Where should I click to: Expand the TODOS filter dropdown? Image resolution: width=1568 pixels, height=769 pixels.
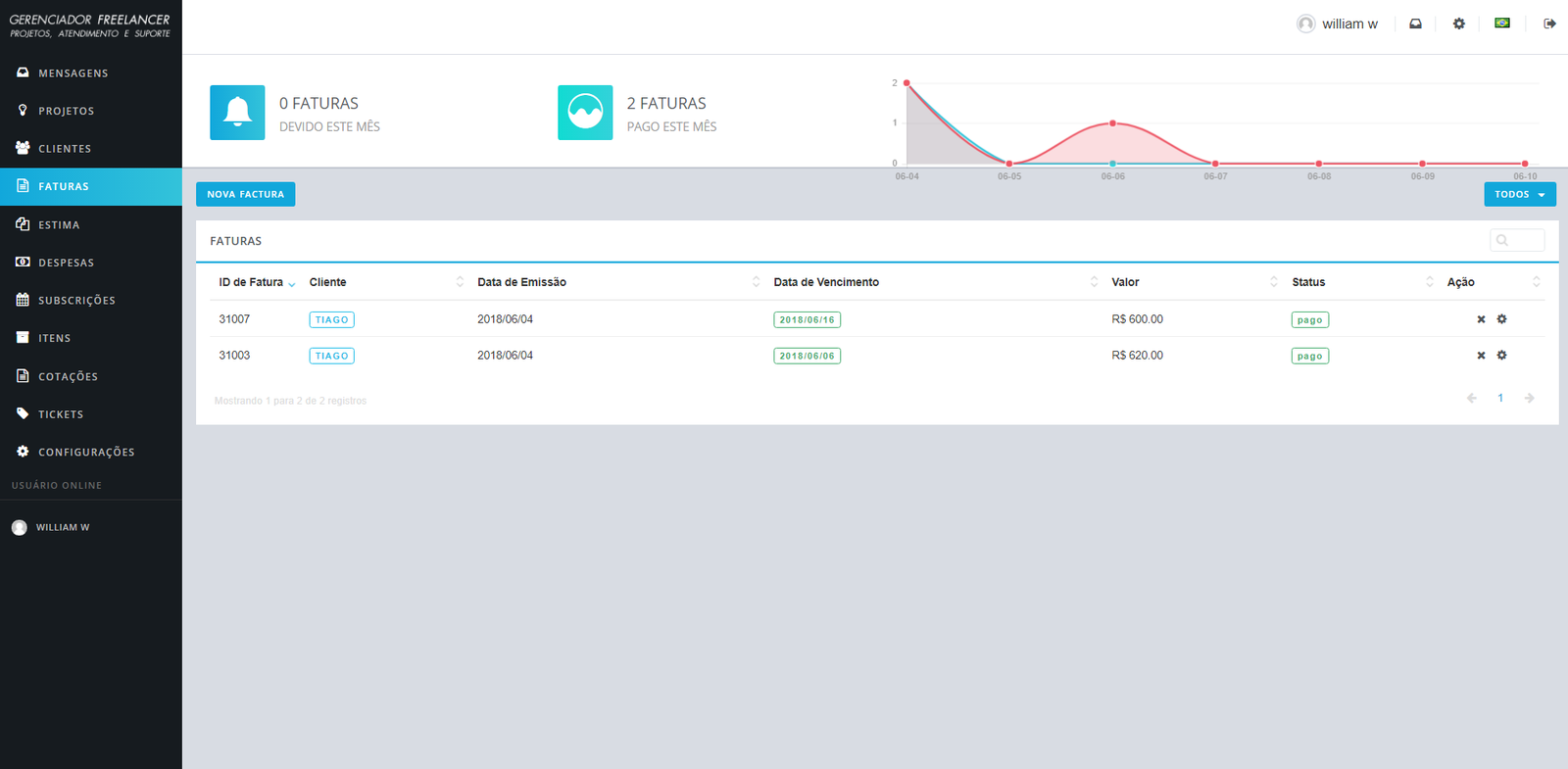pyautogui.click(x=1519, y=194)
